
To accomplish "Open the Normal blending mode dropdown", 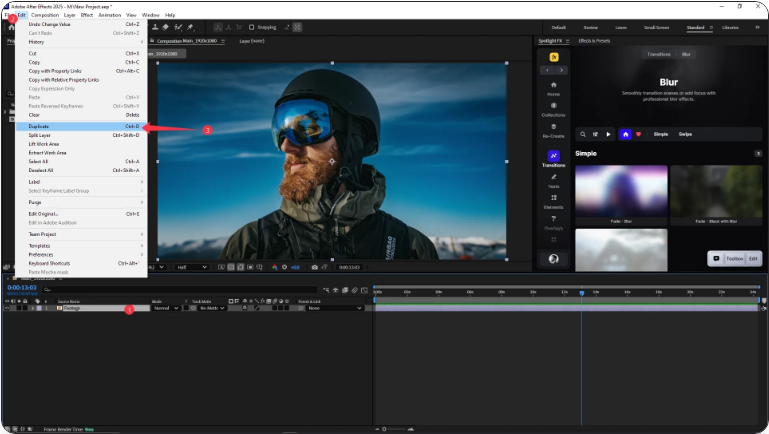I will coord(165,308).
